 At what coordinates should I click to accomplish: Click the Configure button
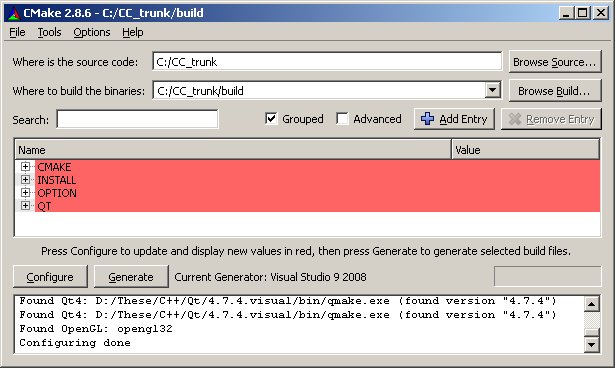[50, 277]
